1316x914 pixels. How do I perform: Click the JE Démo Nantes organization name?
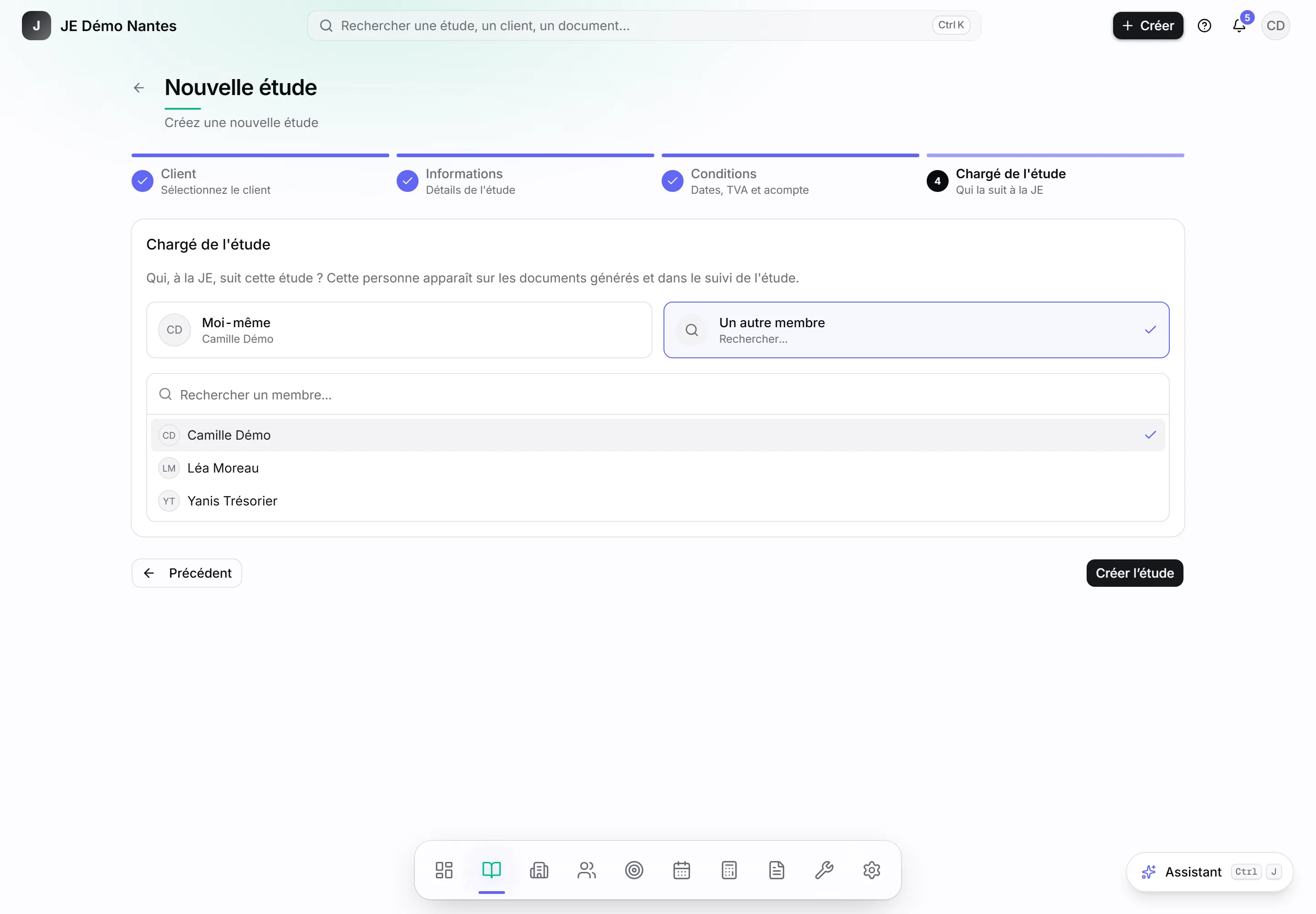click(118, 26)
